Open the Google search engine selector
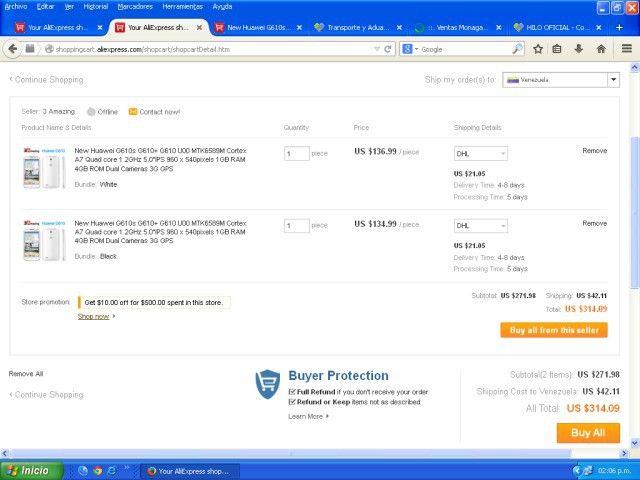Viewport: 640px width, 480px height. coord(410,49)
